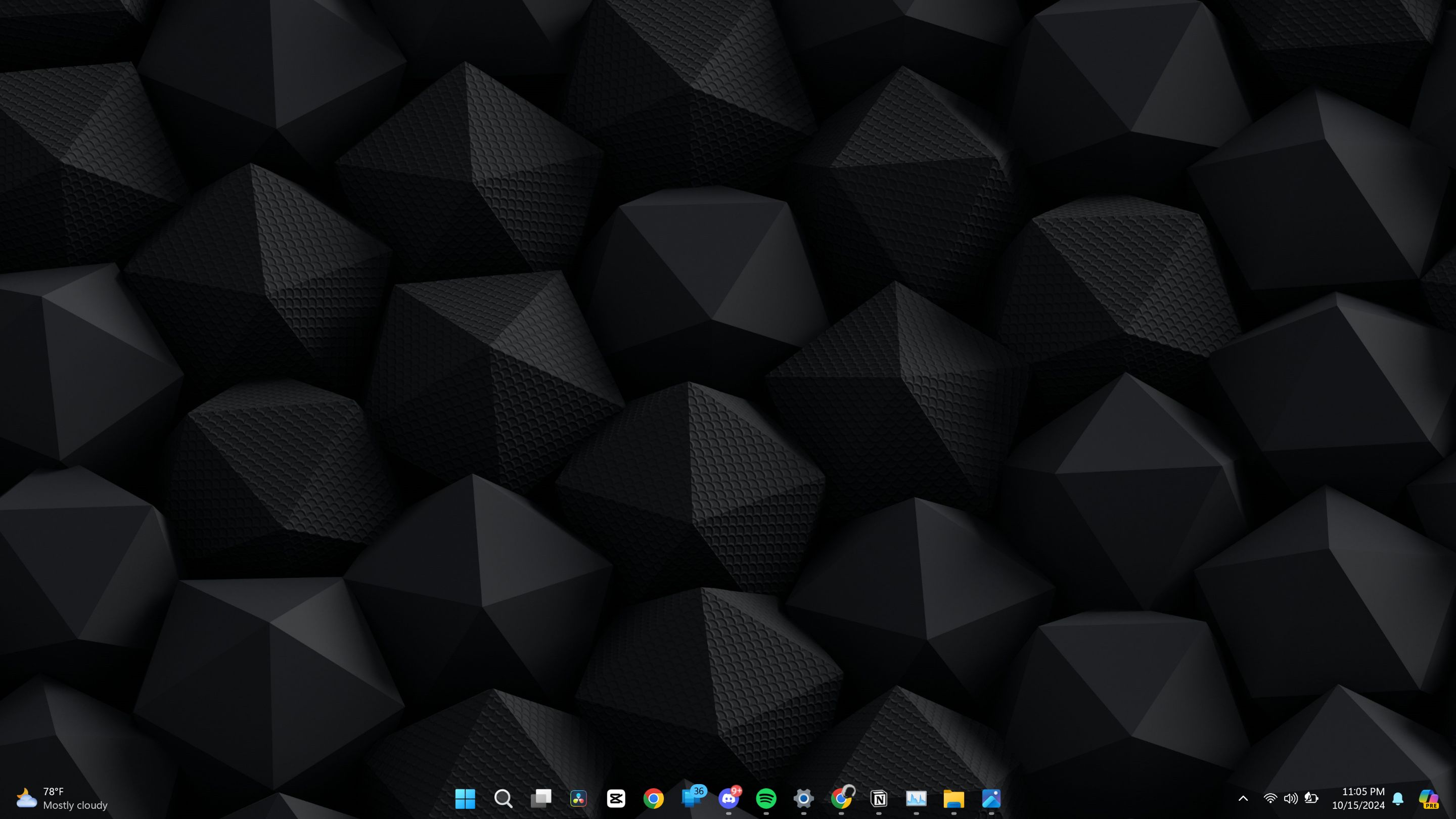Open the clock showing 11:05 PM
This screenshot has height=819, width=1456.
[x=1358, y=798]
